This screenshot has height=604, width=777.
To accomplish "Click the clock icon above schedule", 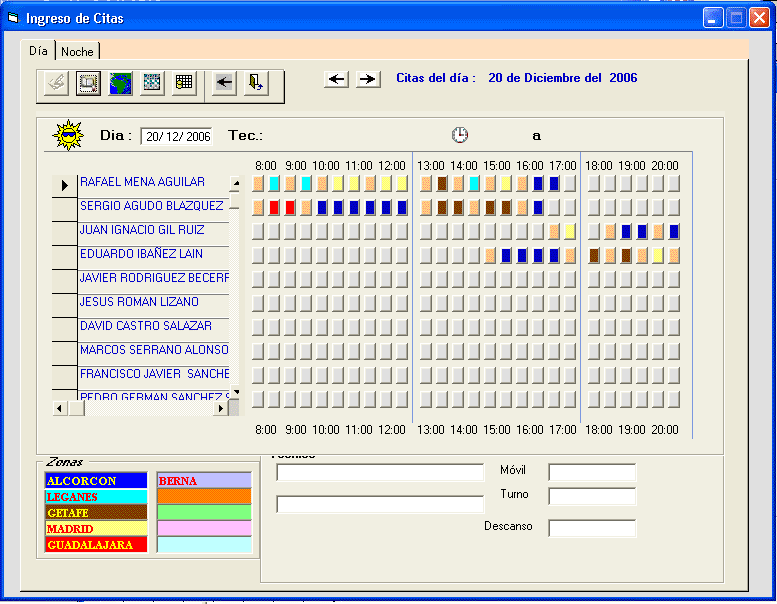I will 460,135.
